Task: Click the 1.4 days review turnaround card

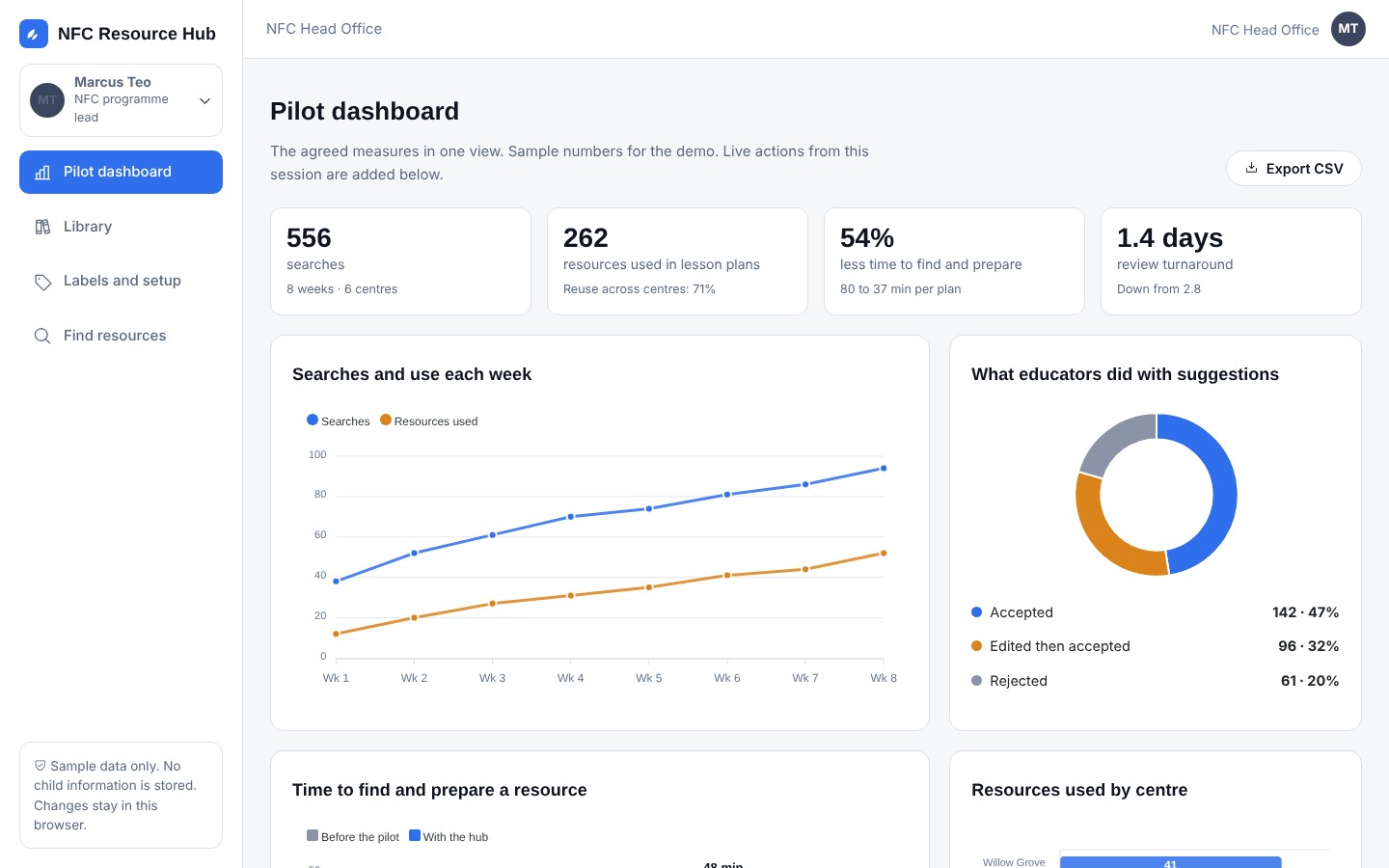Action: tap(1231, 261)
